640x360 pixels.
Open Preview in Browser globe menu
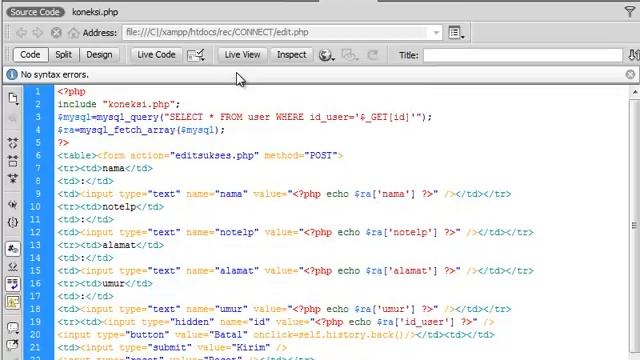(x=326, y=55)
